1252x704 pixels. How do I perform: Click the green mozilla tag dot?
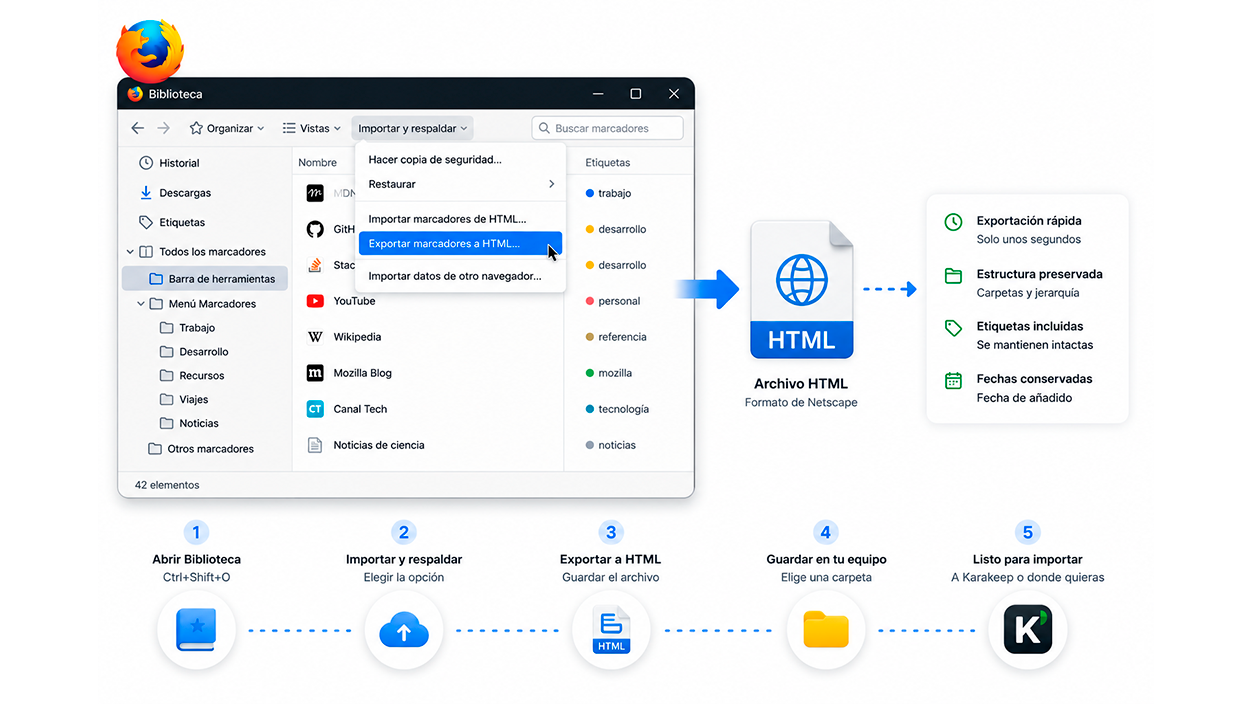[x=590, y=373]
